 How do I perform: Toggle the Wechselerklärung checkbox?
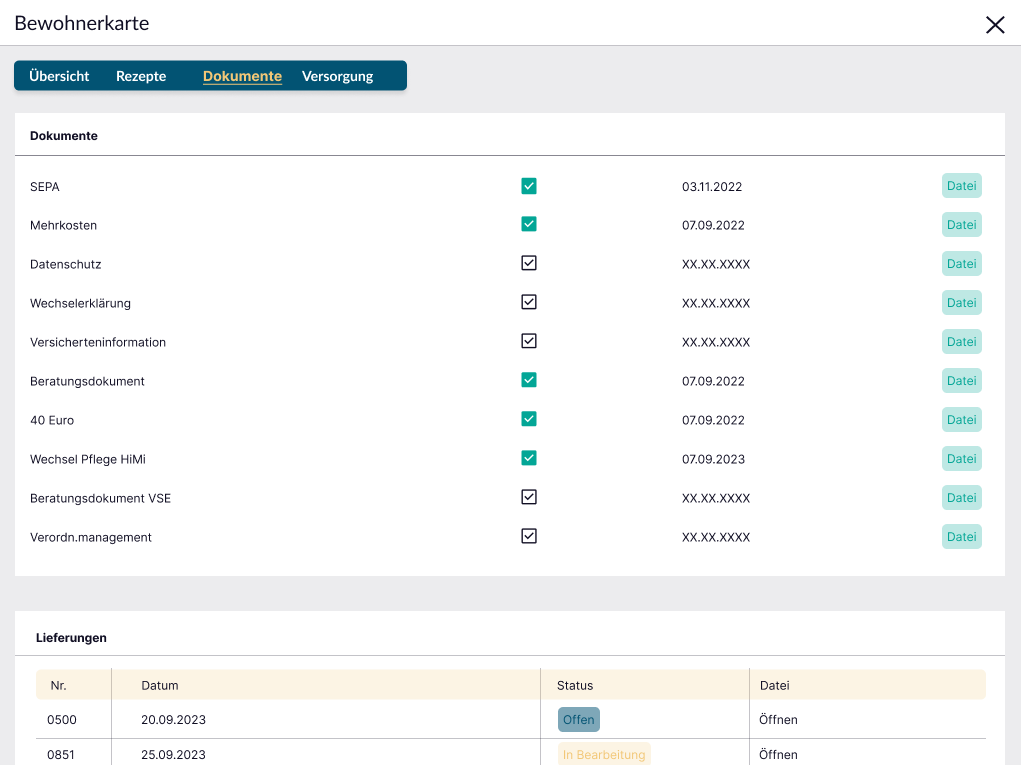click(529, 302)
